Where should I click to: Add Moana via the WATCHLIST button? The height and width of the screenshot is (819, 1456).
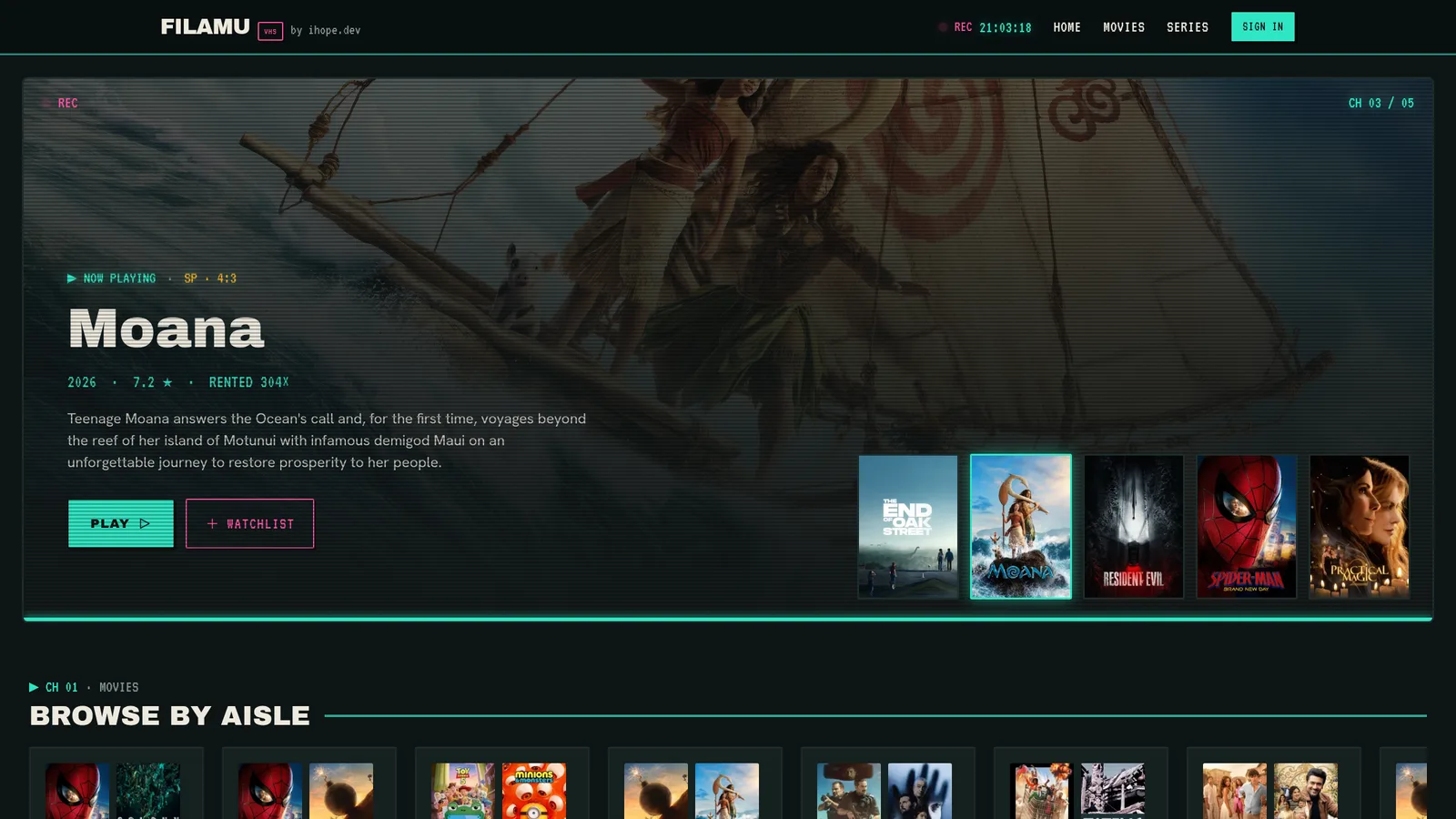[x=250, y=523]
